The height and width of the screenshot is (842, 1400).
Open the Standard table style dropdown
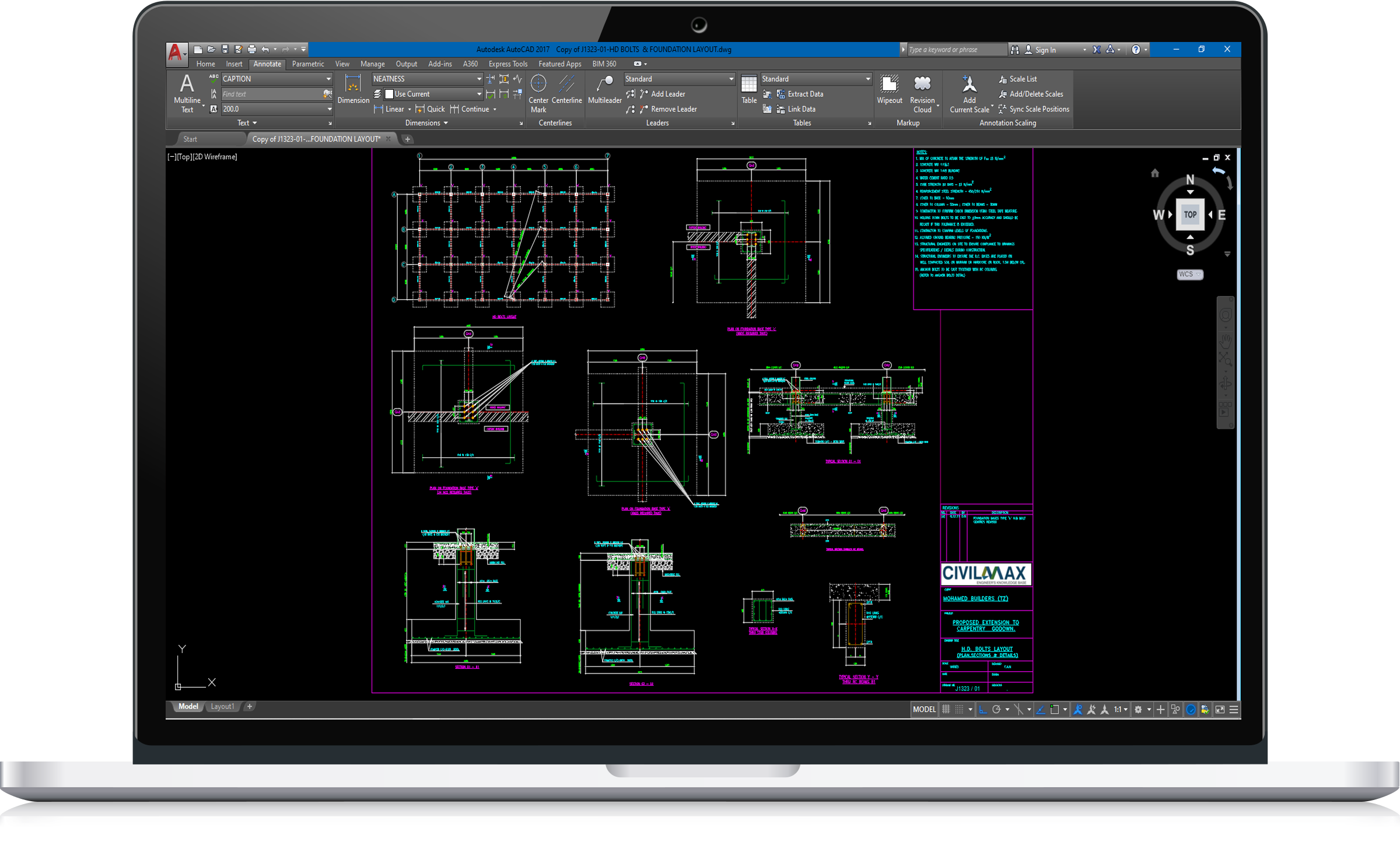click(816, 79)
